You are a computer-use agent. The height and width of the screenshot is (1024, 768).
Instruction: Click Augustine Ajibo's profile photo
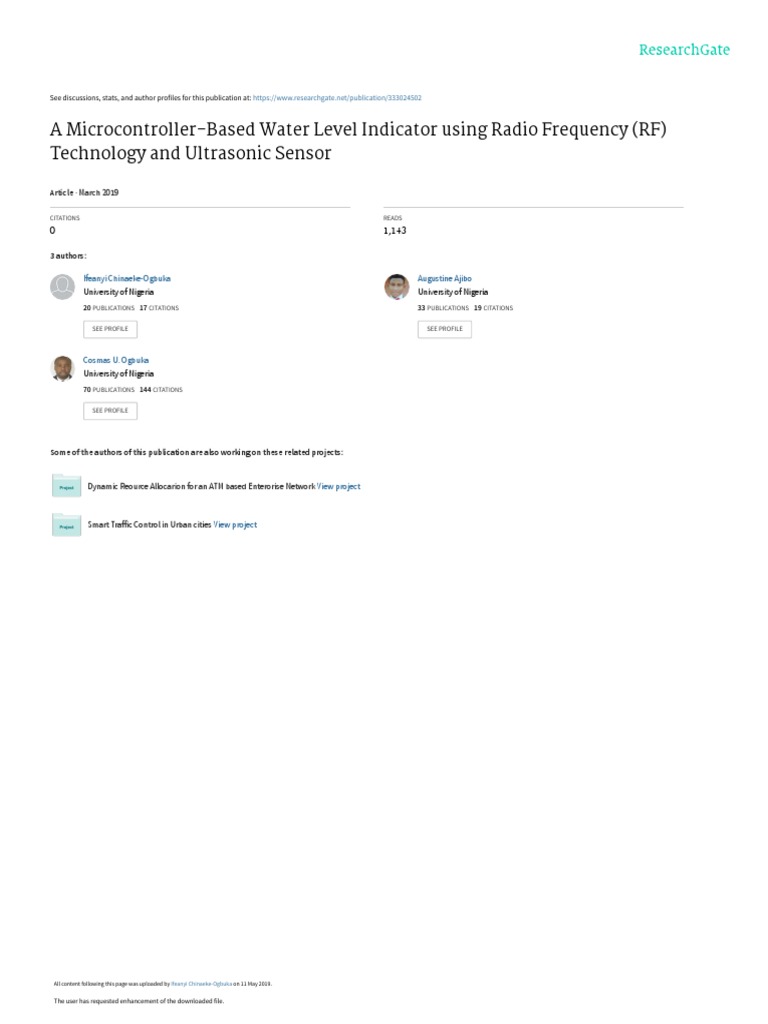coord(397,287)
